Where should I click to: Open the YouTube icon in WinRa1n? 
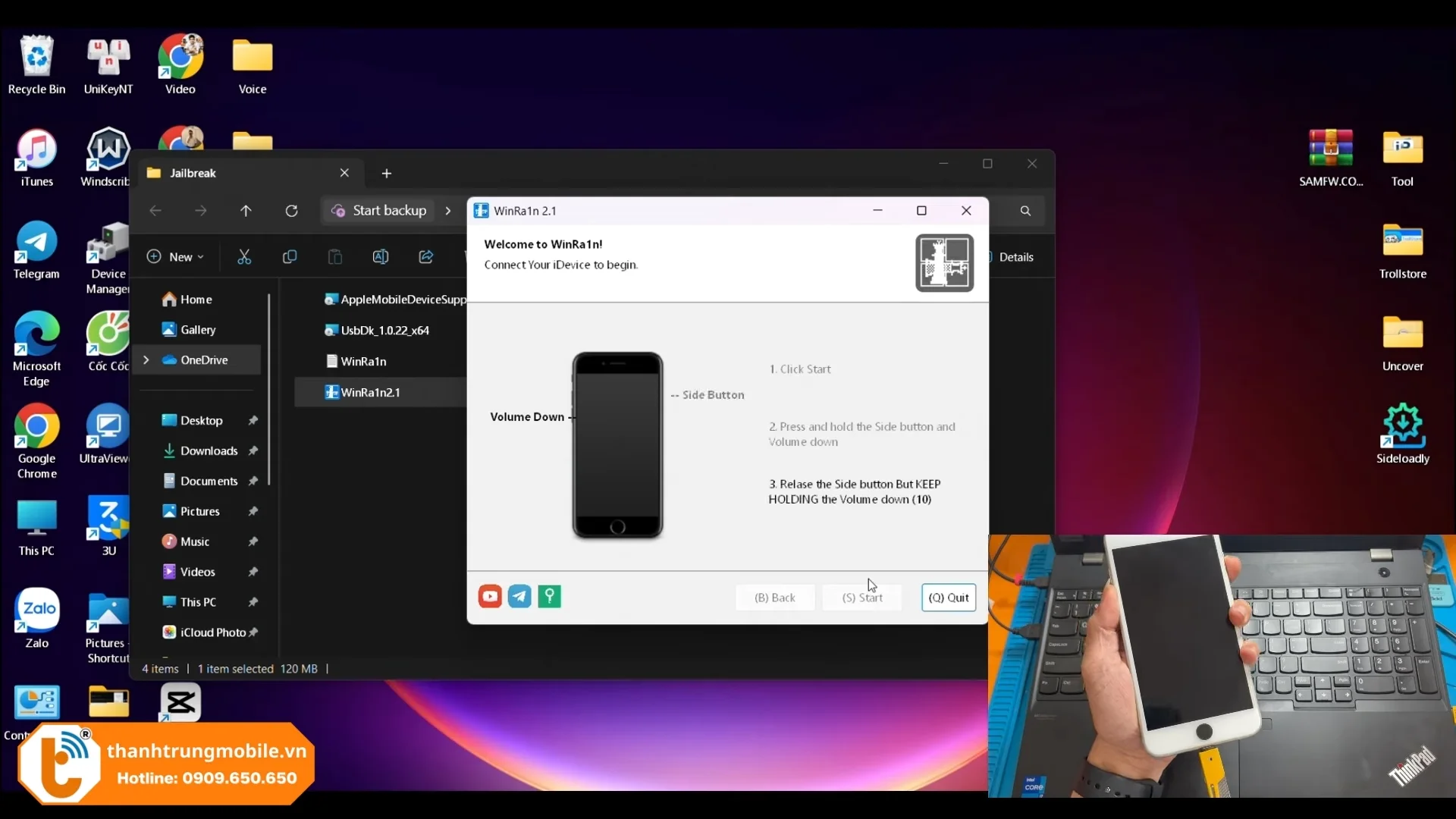(x=490, y=597)
